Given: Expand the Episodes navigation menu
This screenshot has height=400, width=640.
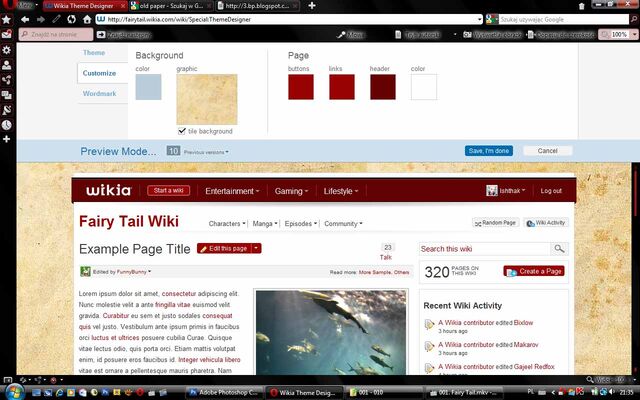Looking at the screenshot, I should tap(300, 224).
